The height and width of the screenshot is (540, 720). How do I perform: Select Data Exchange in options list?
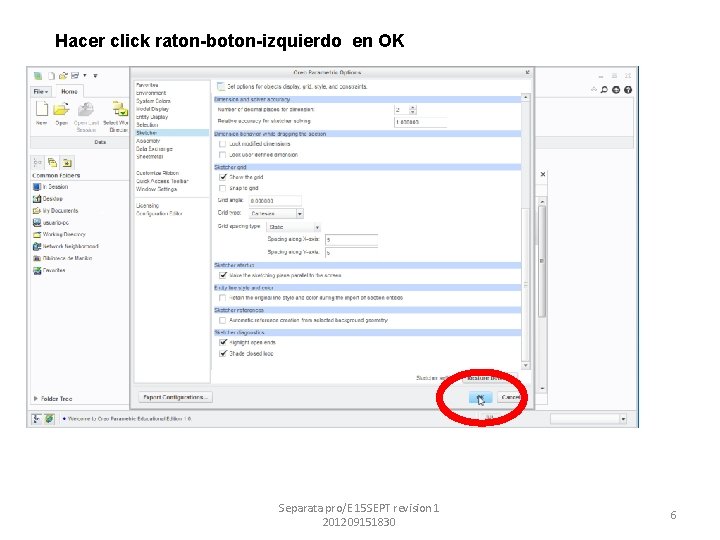click(x=154, y=149)
